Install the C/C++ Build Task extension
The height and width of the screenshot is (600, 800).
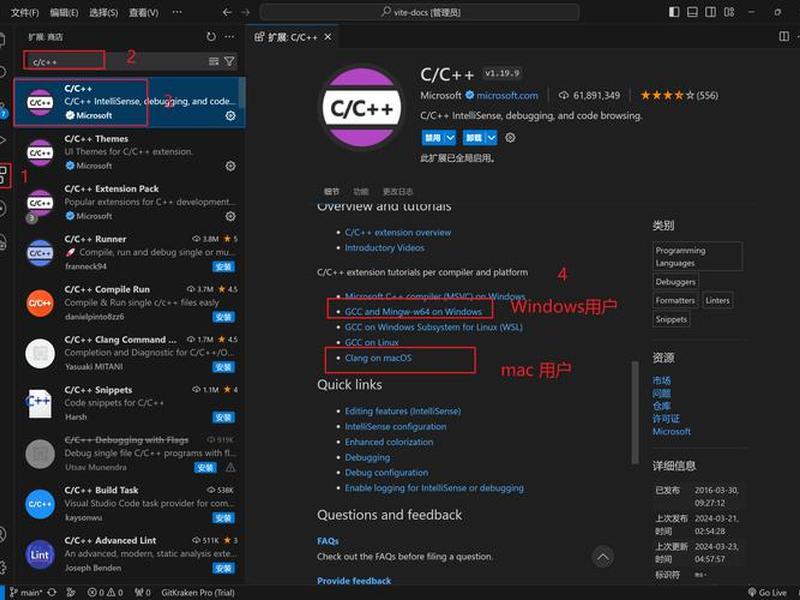click(223, 518)
